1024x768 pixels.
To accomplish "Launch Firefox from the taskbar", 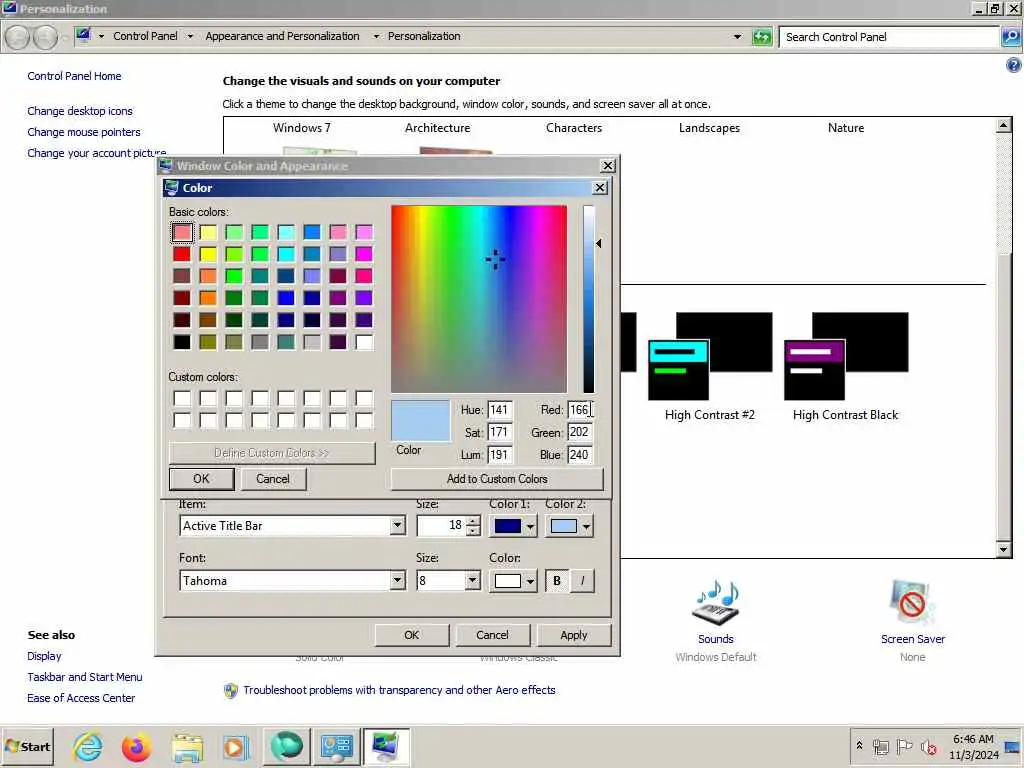I will pyautogui.click(x=136, y=746).
